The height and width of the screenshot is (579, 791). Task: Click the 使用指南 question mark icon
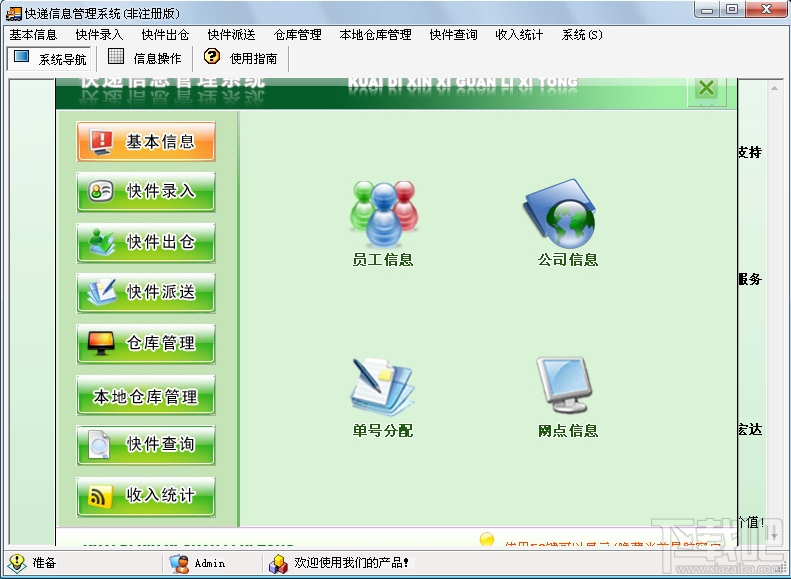[212, 56]
